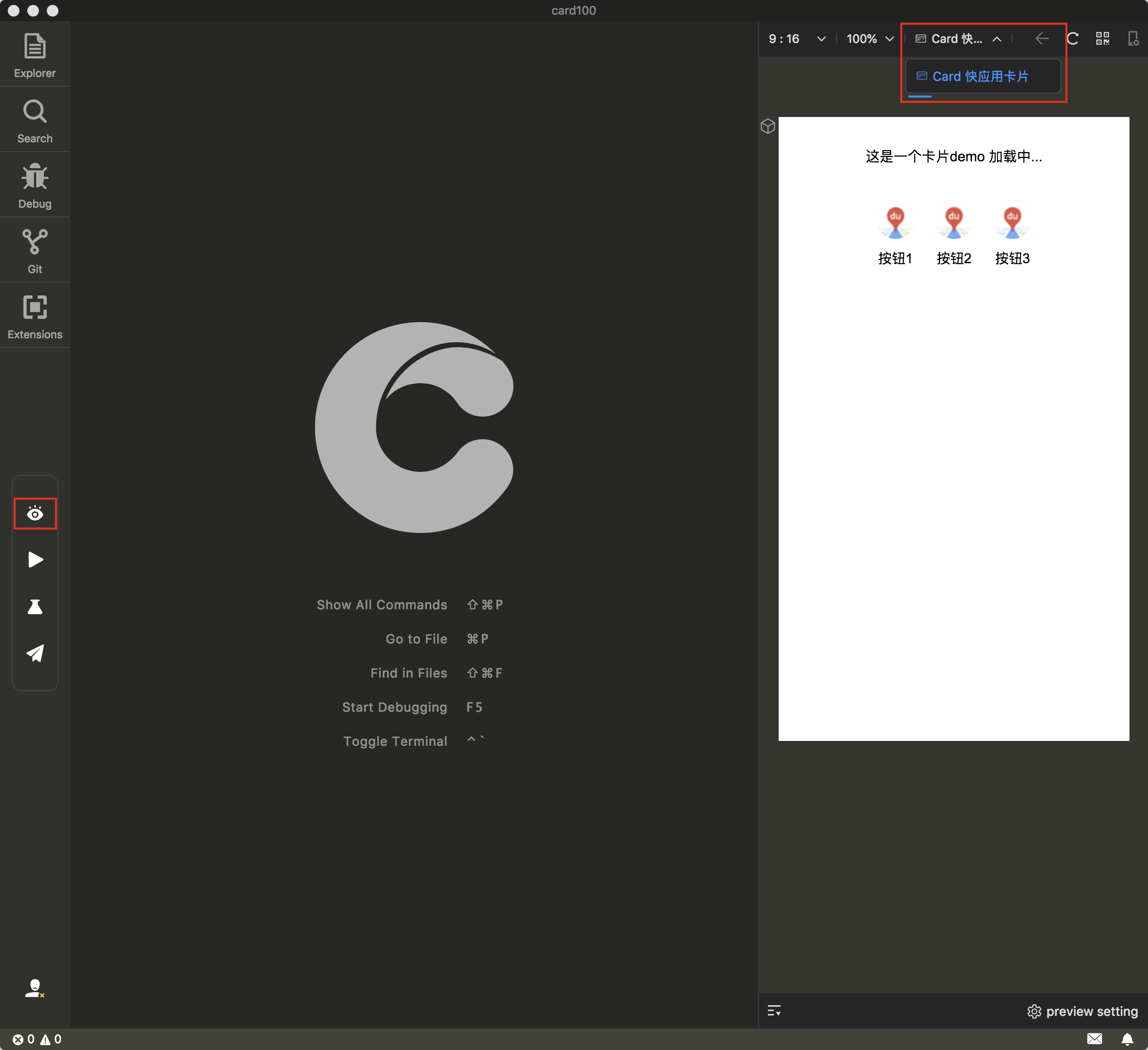The width and height of the screenshot is (1148, 1050).
Task: Click the run (play) icon in sidebar
Action: coord(35,560)
